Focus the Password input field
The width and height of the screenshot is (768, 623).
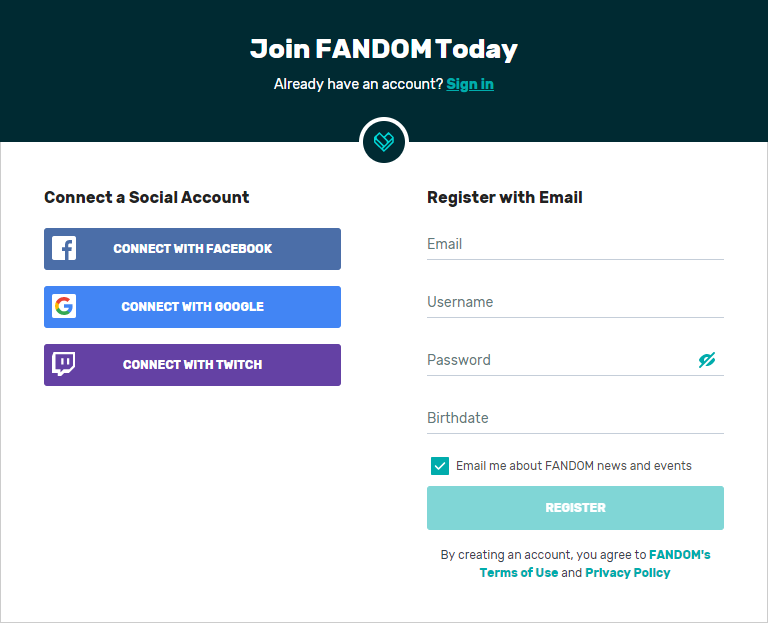(555, 361)
